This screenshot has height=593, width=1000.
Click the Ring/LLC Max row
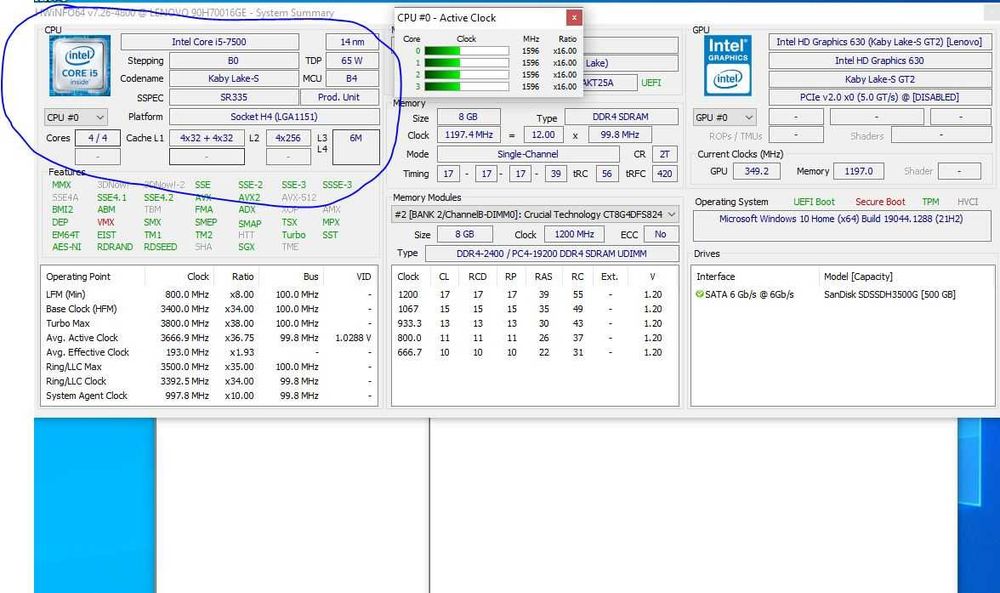209,367
